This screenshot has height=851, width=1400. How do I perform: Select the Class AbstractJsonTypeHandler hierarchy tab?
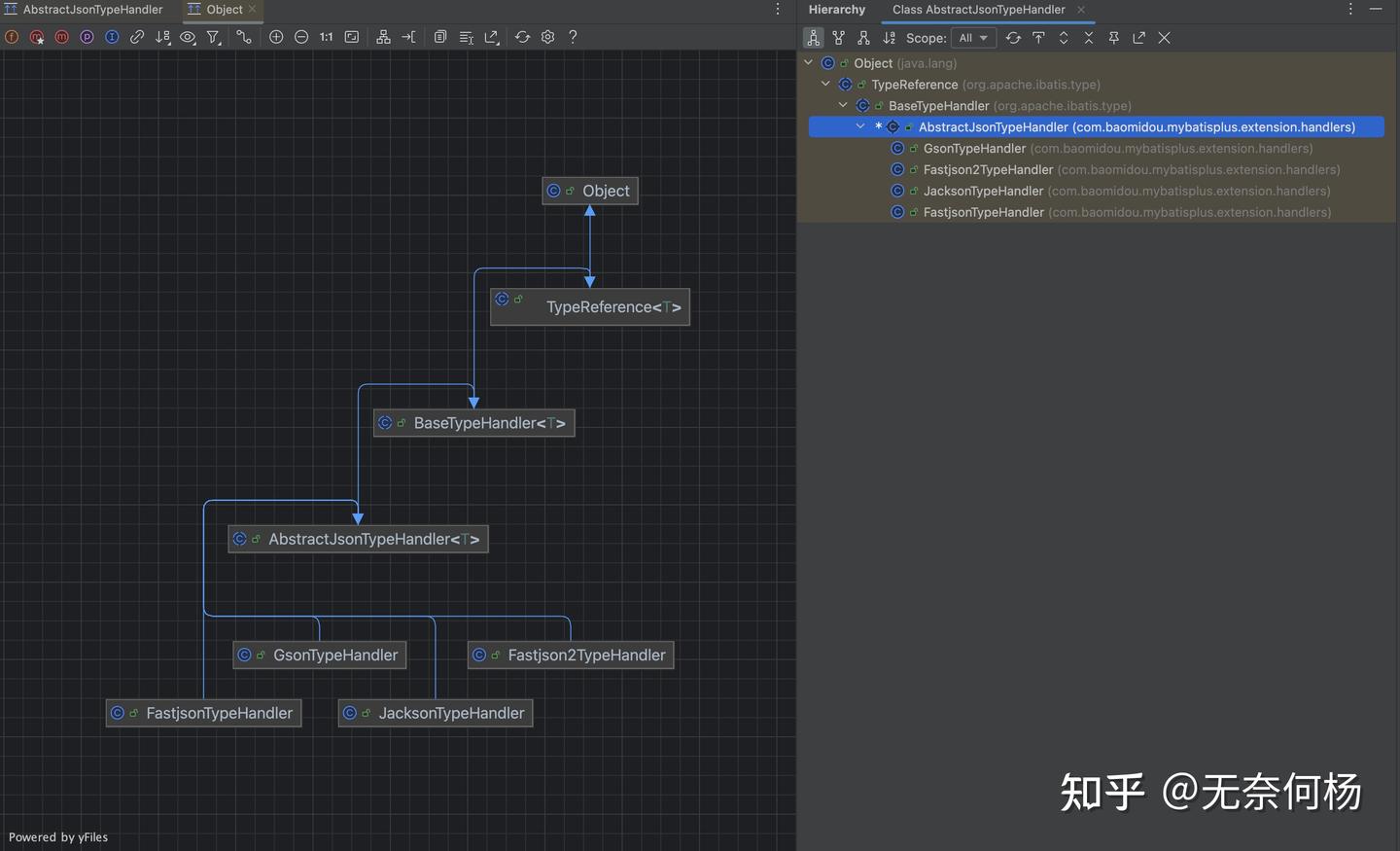978,10
